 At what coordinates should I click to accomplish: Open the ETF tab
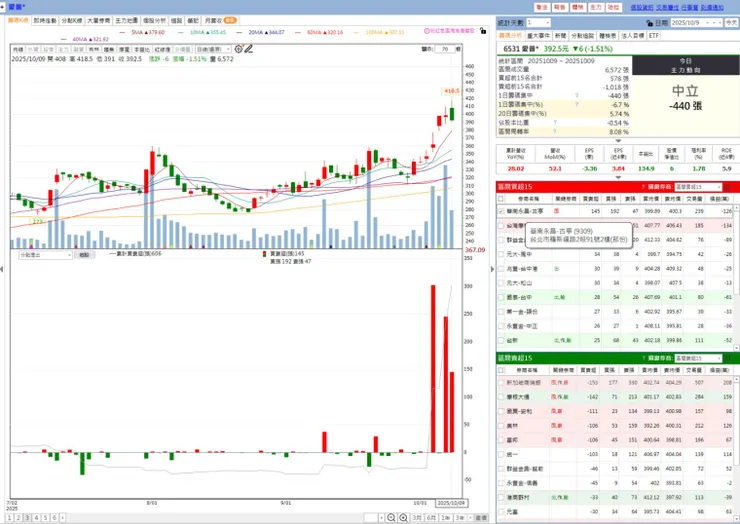654,36
